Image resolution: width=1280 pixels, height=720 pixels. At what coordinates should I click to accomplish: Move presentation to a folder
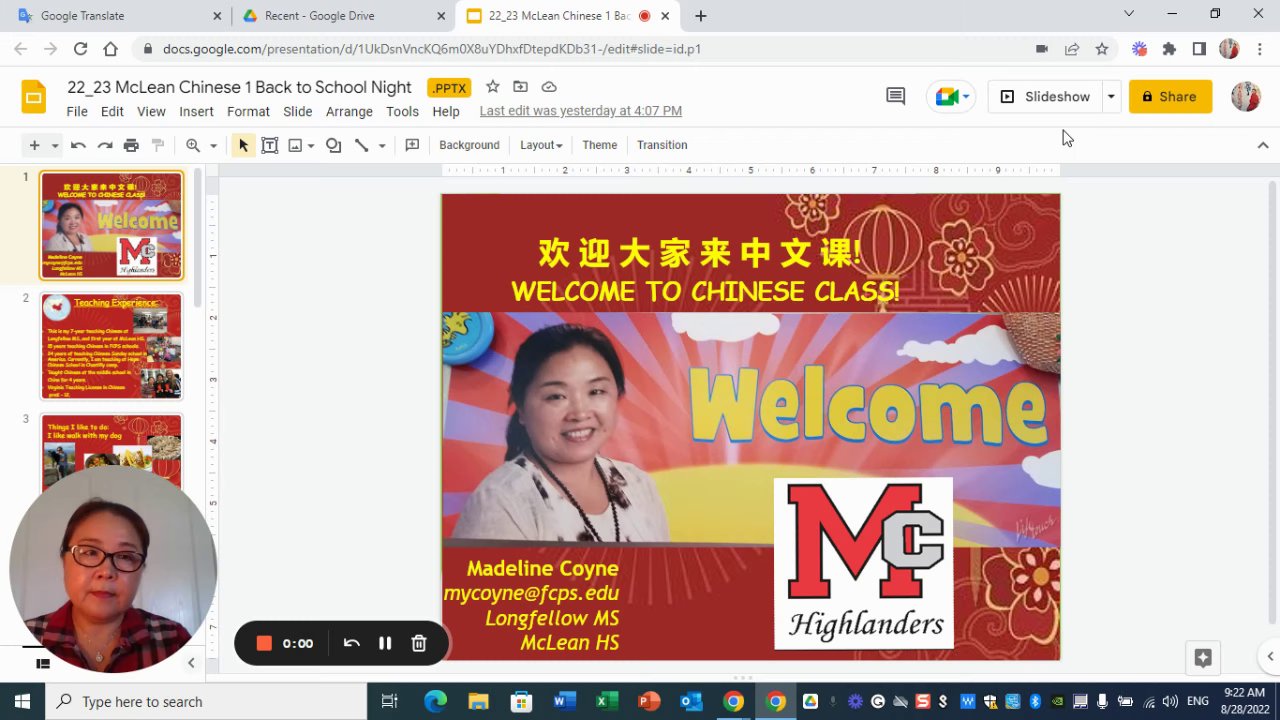520,87
